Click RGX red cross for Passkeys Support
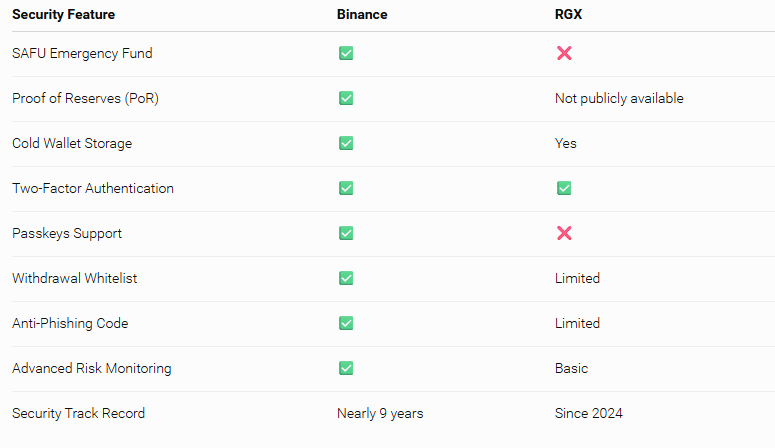The width and height of the screenshot is (775, 448). point(564,233)
